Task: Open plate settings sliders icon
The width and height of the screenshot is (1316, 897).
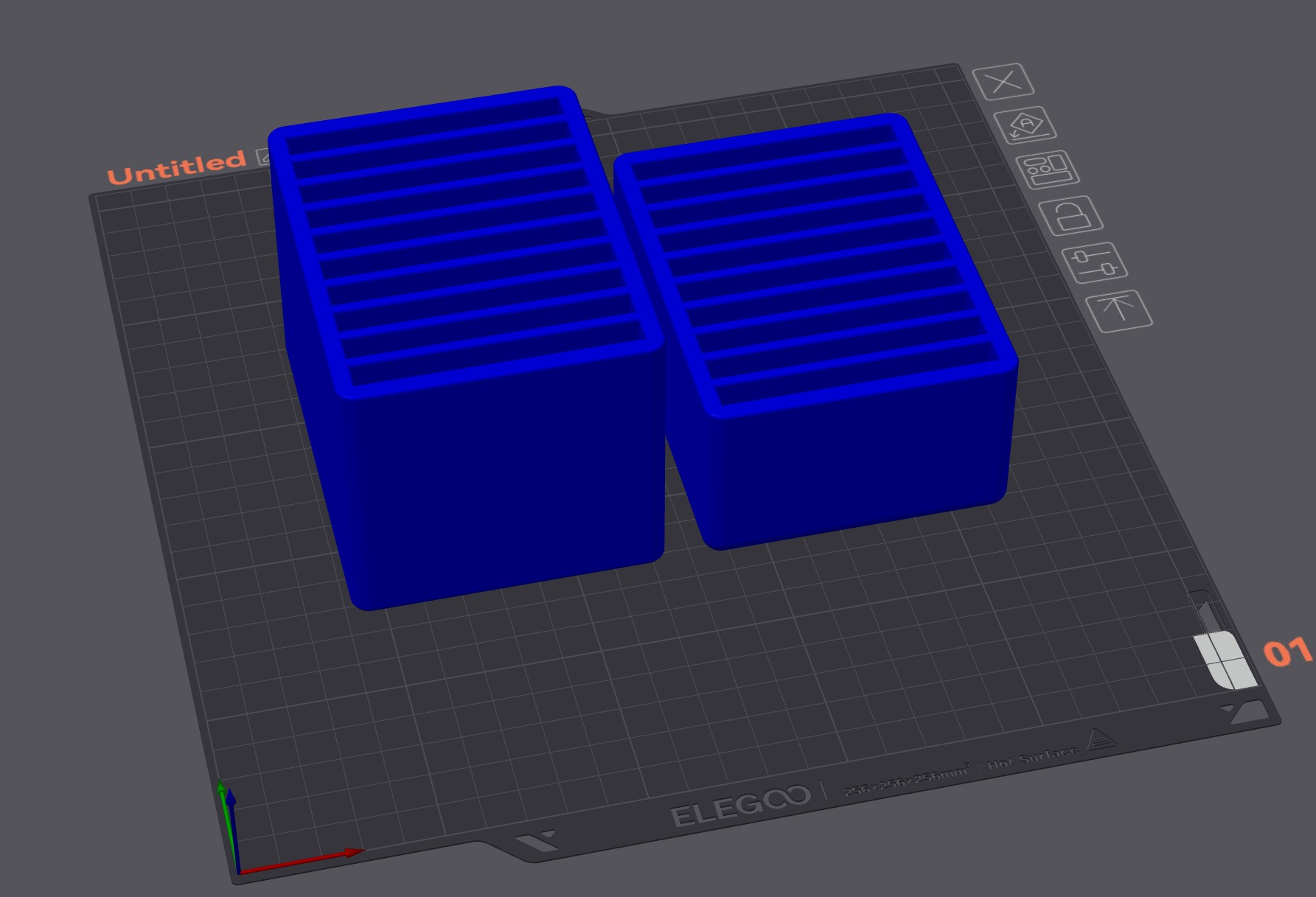Action: (x=1094, y=263)
